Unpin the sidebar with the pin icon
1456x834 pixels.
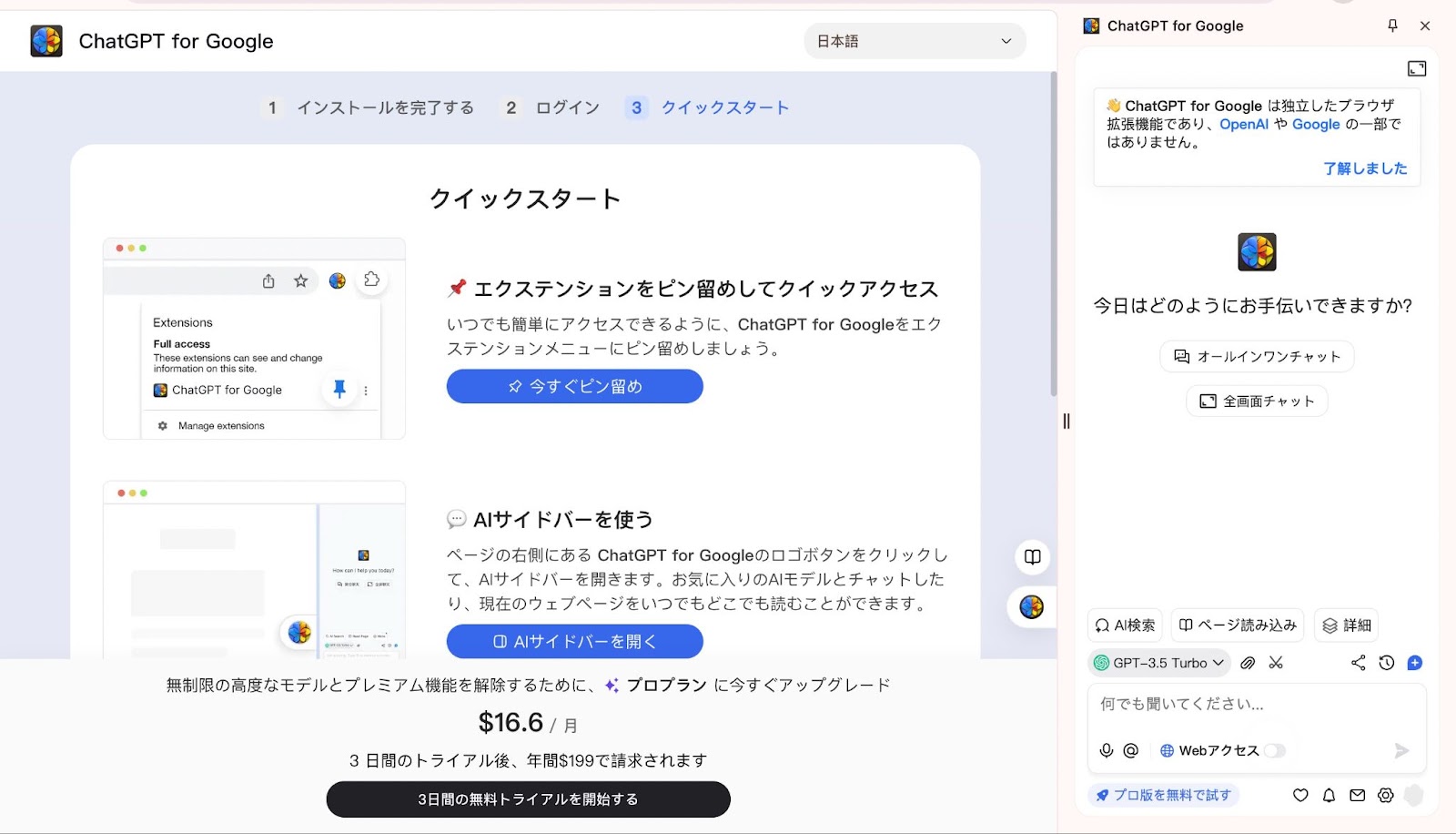(x=1391, y=25)
